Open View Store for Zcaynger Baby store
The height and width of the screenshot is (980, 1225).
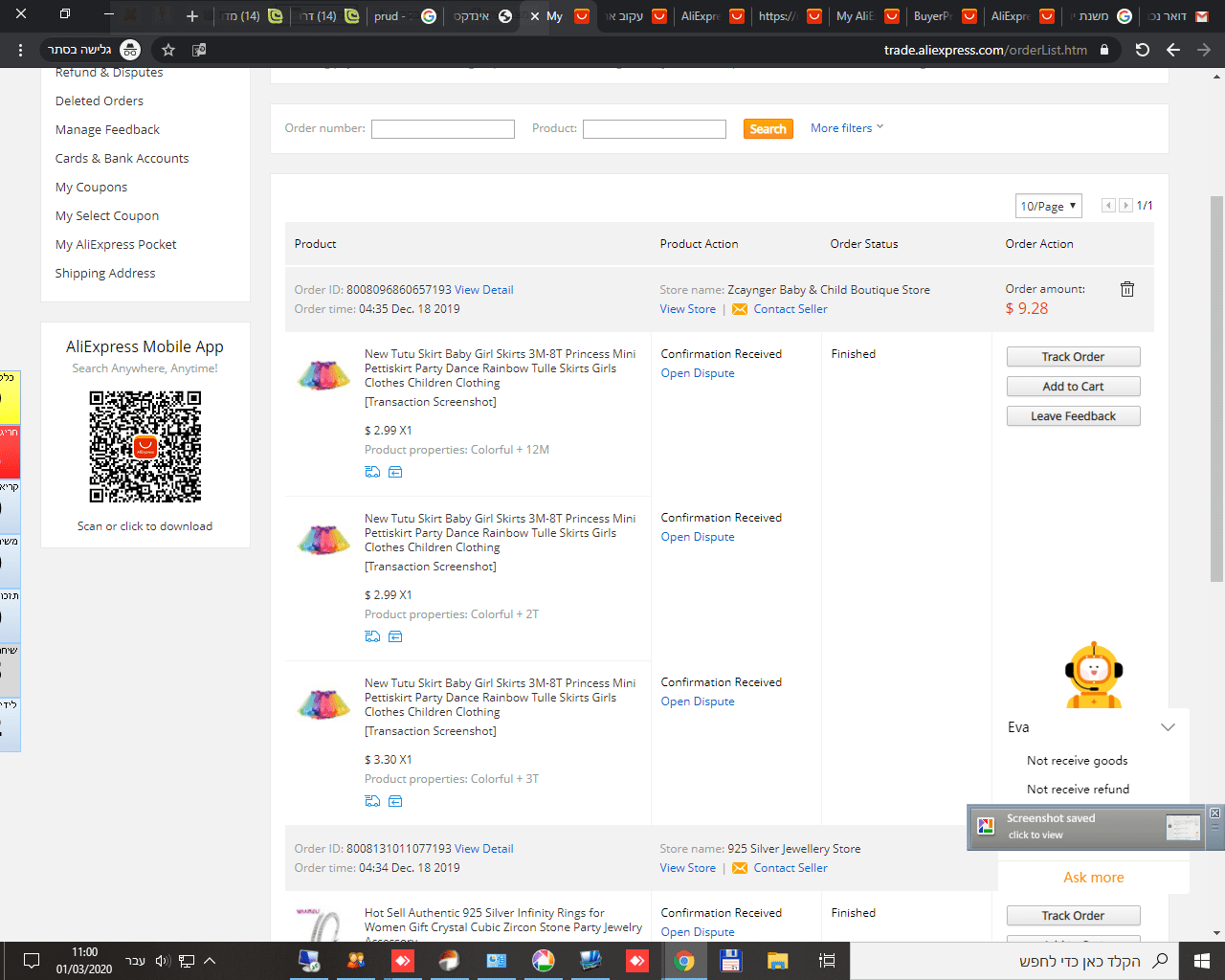(x=687, y=309)
